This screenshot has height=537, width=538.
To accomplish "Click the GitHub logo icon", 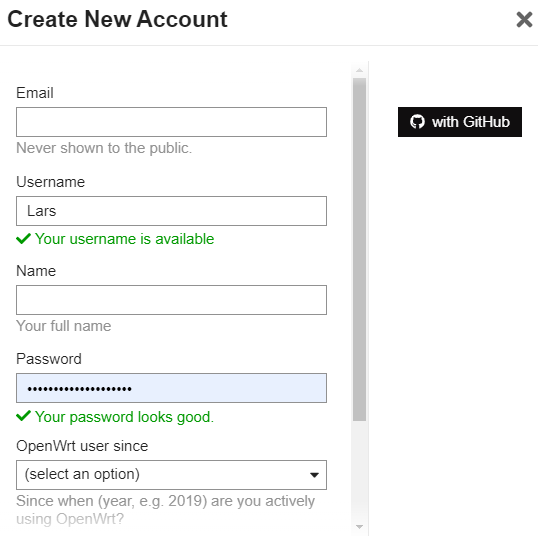I will coord(417,122).
